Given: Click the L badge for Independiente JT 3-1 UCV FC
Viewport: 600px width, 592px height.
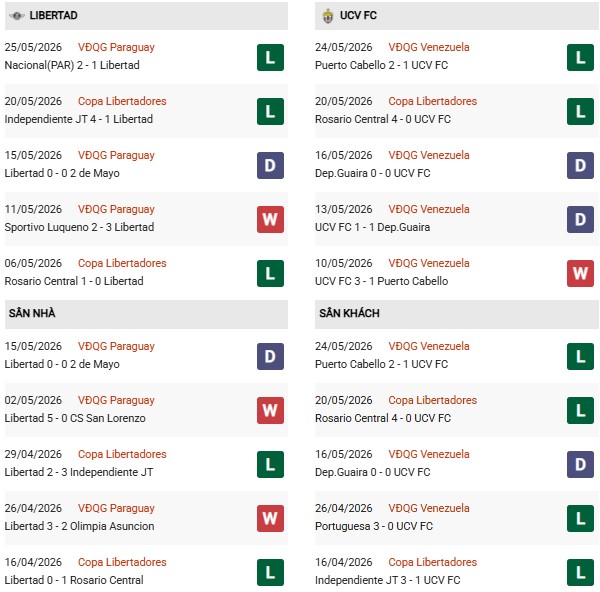Looking at the screenshot, I should (x=580, y=572).
